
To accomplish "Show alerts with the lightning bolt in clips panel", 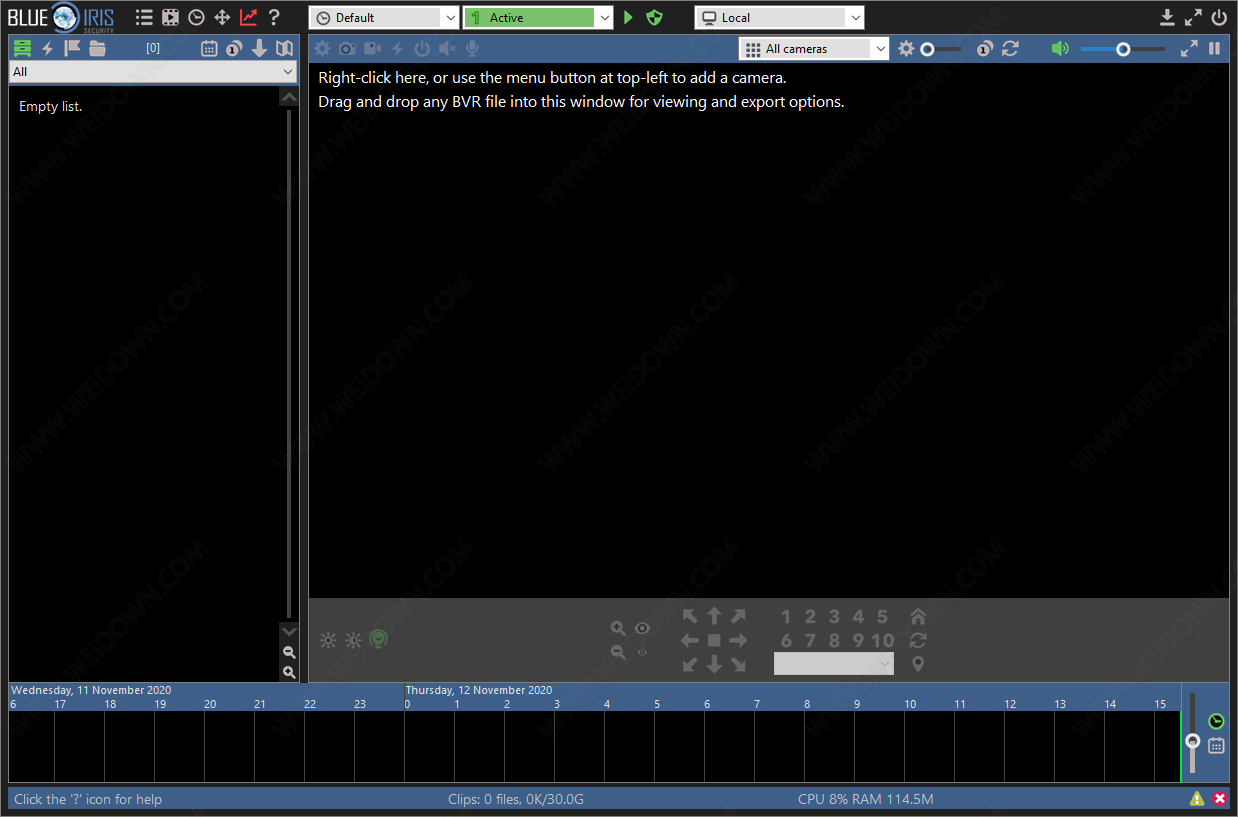I will click(x=47, y=48).
